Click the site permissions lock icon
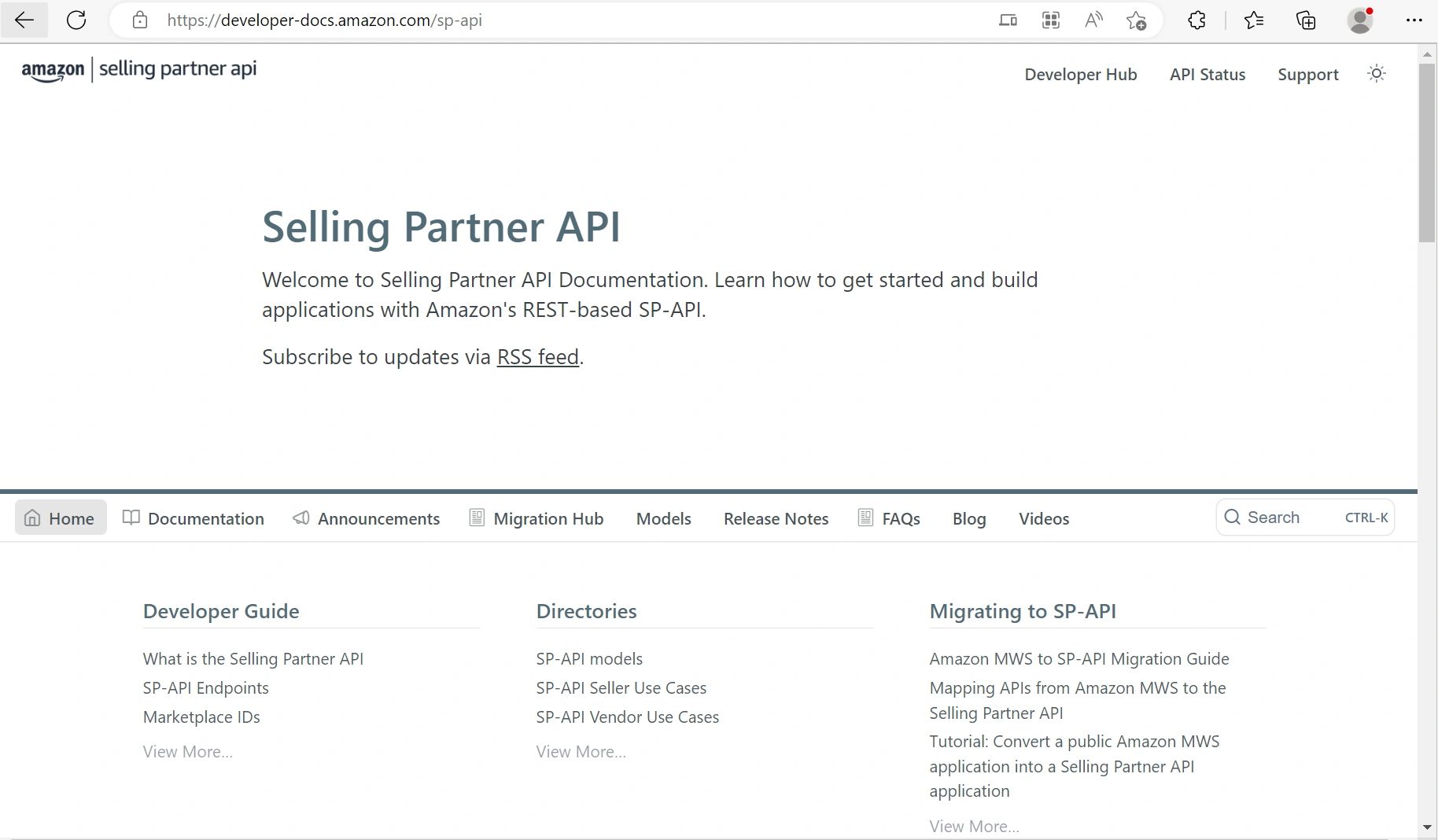The height and width of the screenshot is (840, 1438). [x=140, y=20]
